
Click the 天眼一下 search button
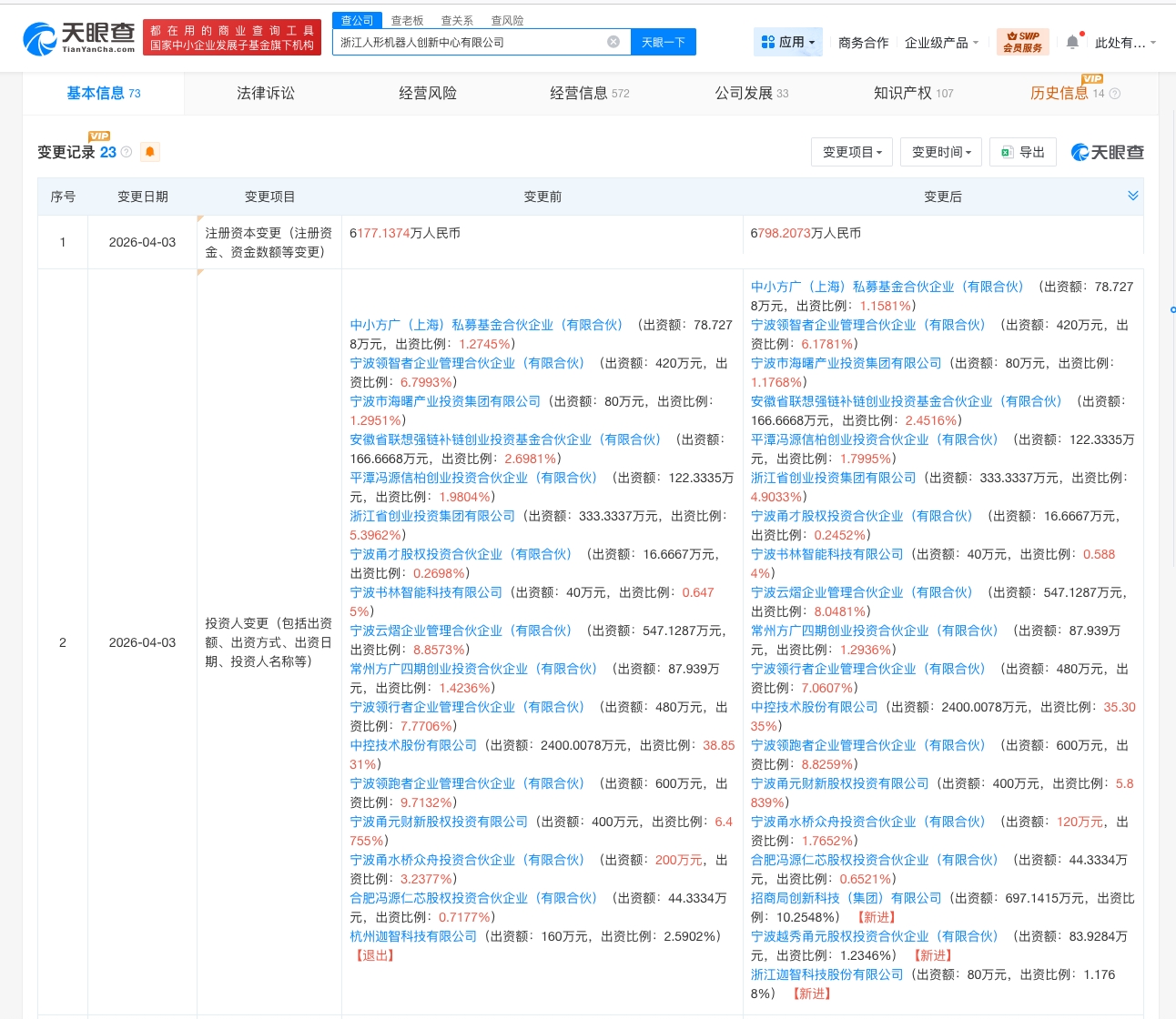click(664, 41)
